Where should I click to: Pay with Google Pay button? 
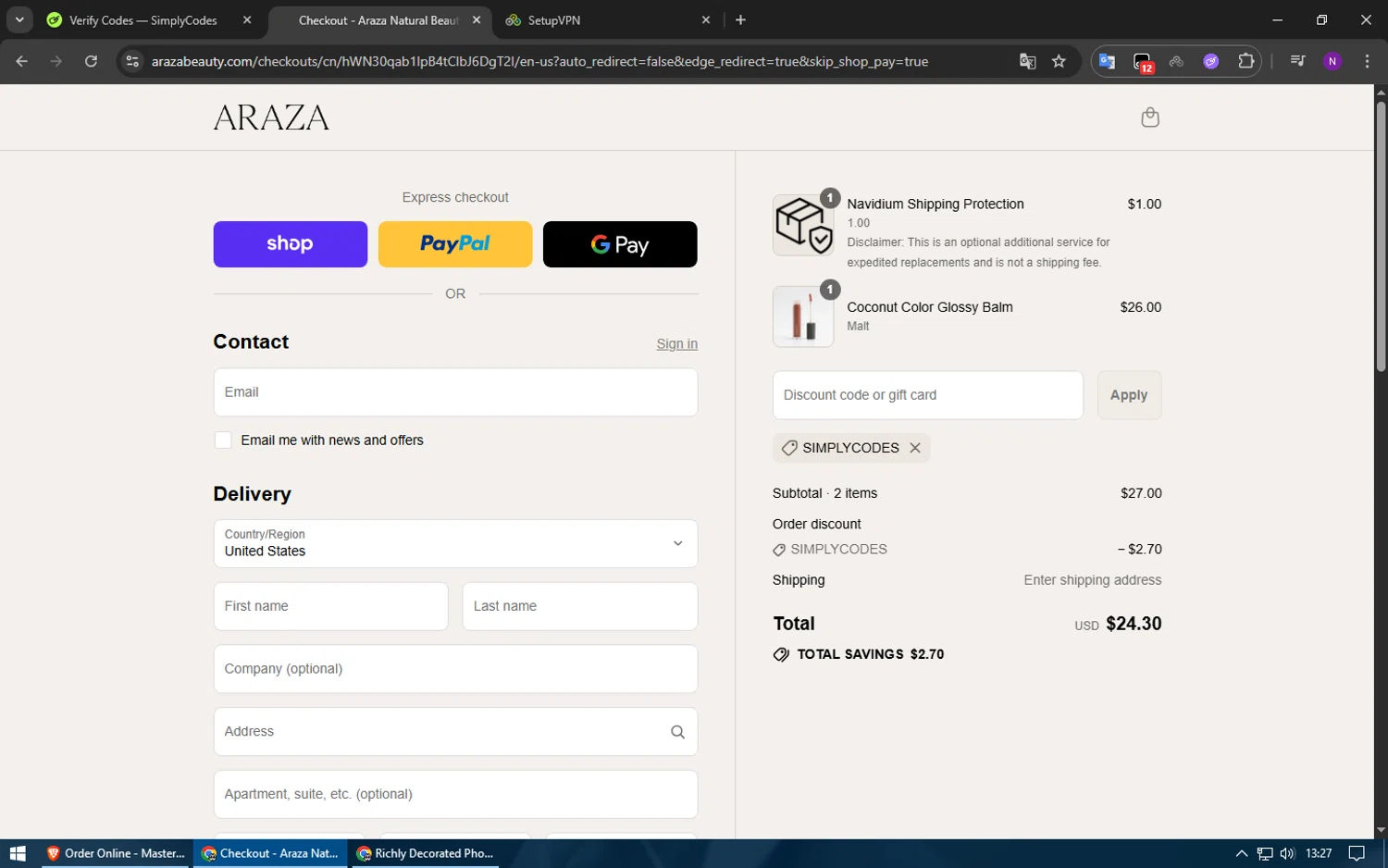[620, 244]
